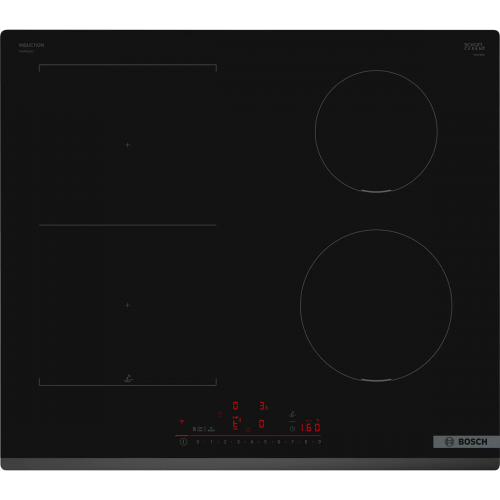Set power level 5 on the slider scale

point(265,442)
